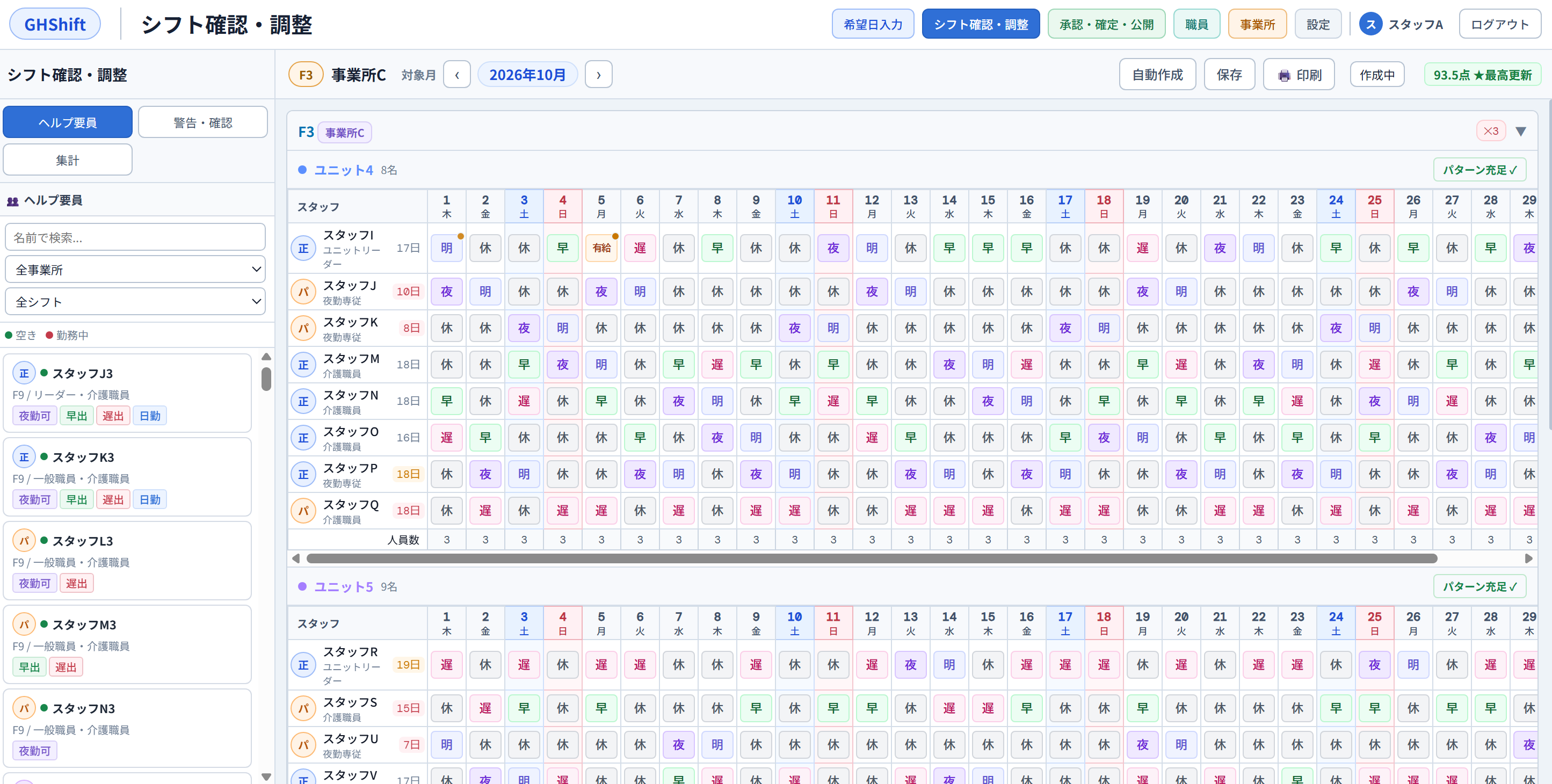The width and height of the screenshot is (1552, 784).
Task: Click the GHShift logo
Action: click(x=55, y=24)
